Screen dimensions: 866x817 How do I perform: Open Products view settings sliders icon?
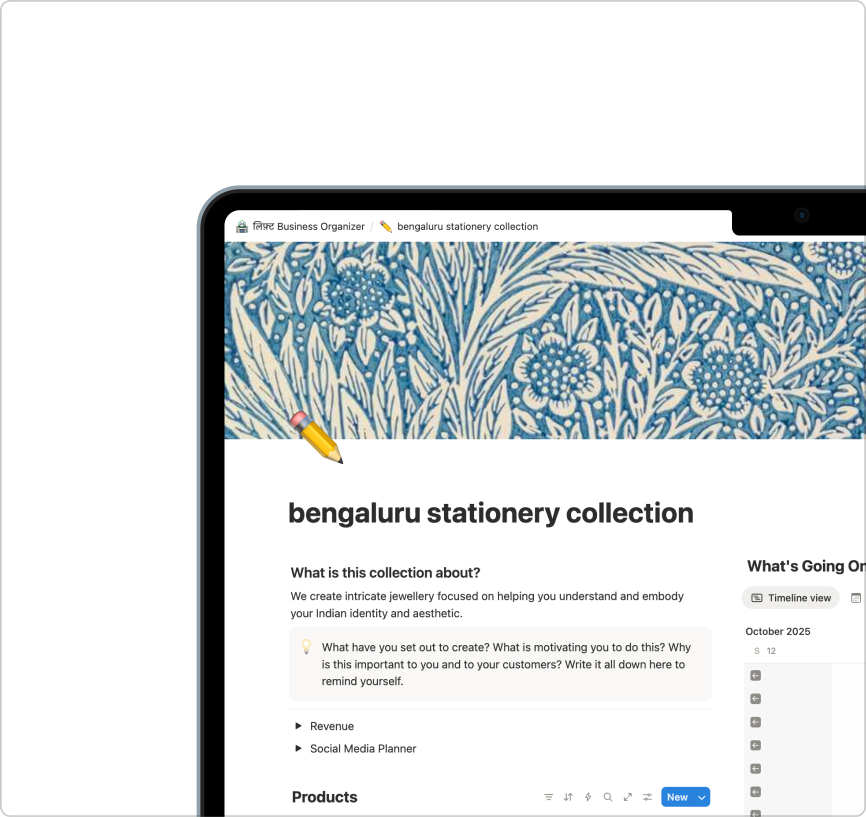coord(647,797)
